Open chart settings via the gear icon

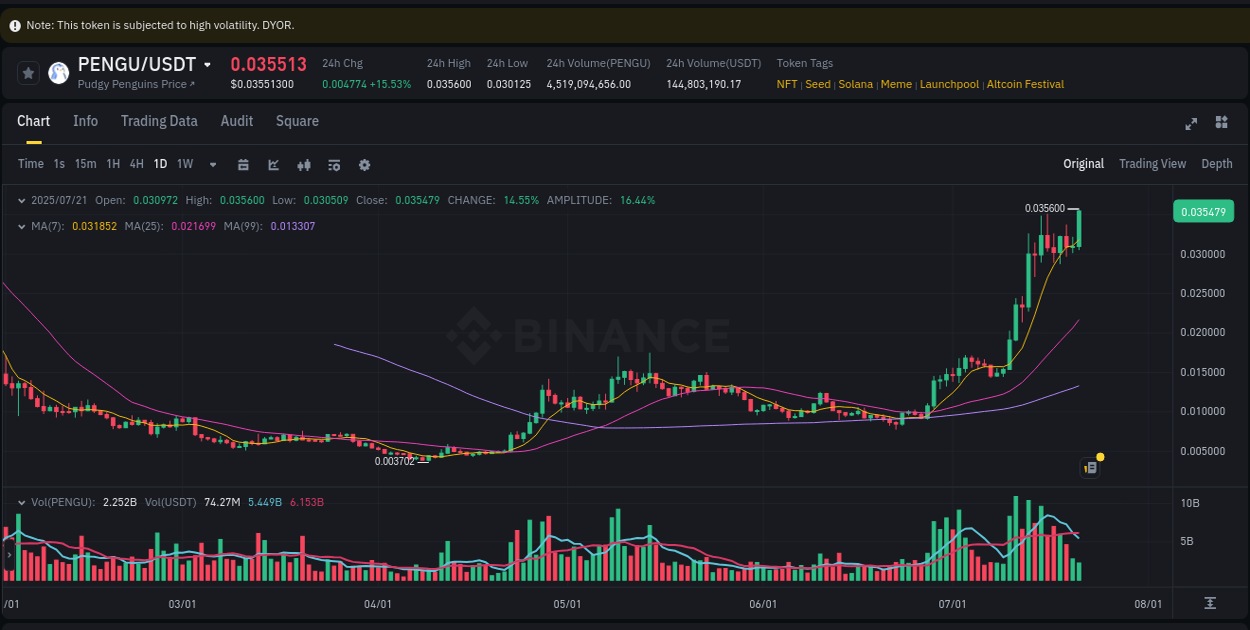coord(364,164)
